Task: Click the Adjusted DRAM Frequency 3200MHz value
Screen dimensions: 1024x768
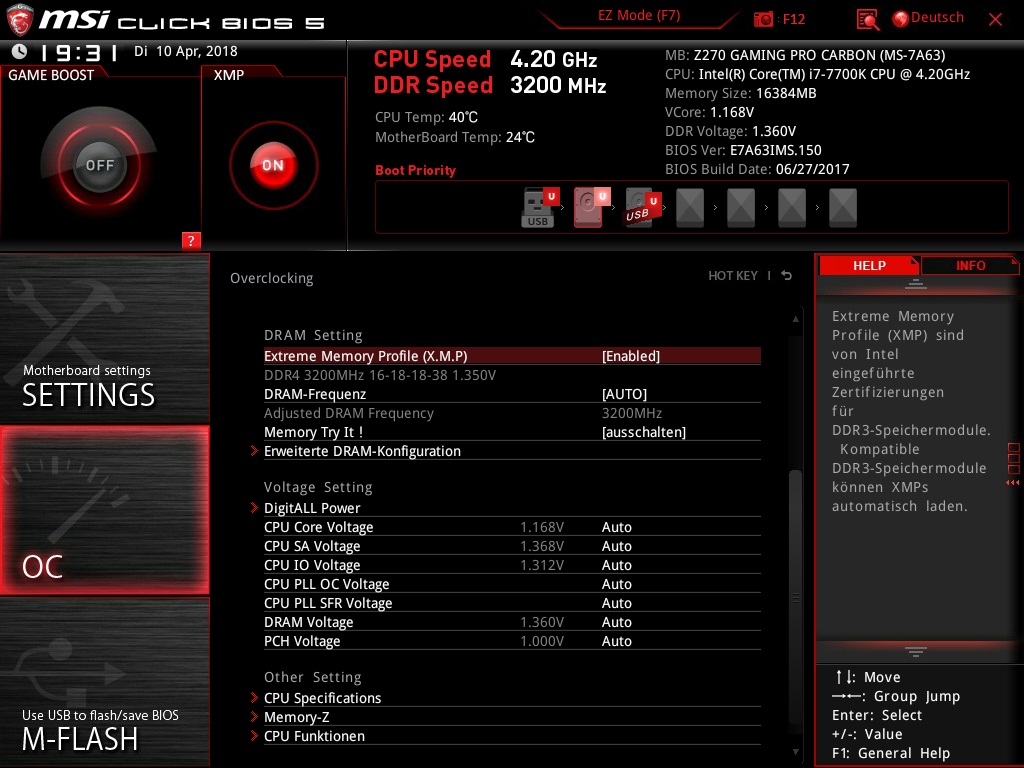Action: (x=632, y=413)
